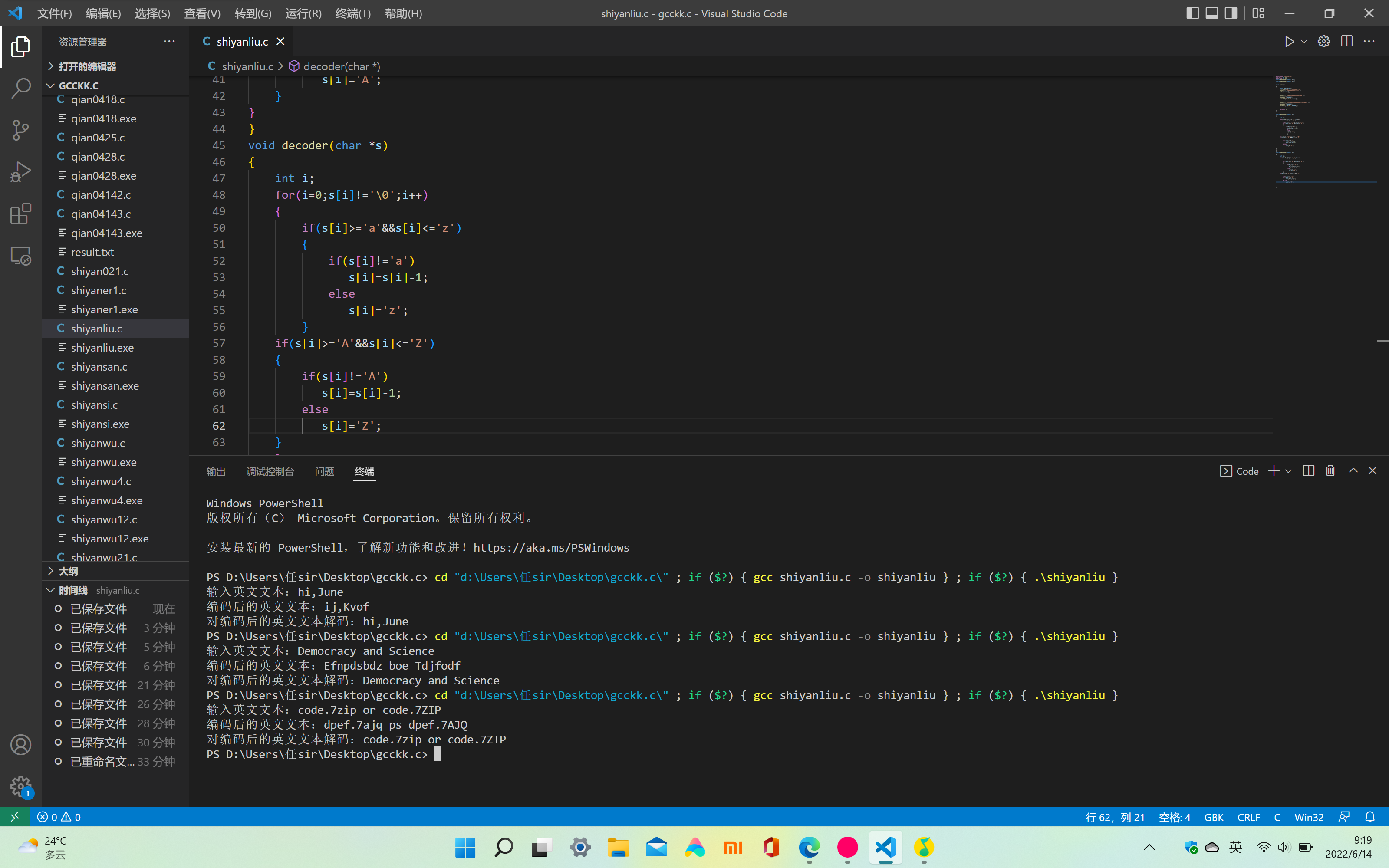Open the Source Control view
Screen dimensions: 1389x868
pos(21,130)
